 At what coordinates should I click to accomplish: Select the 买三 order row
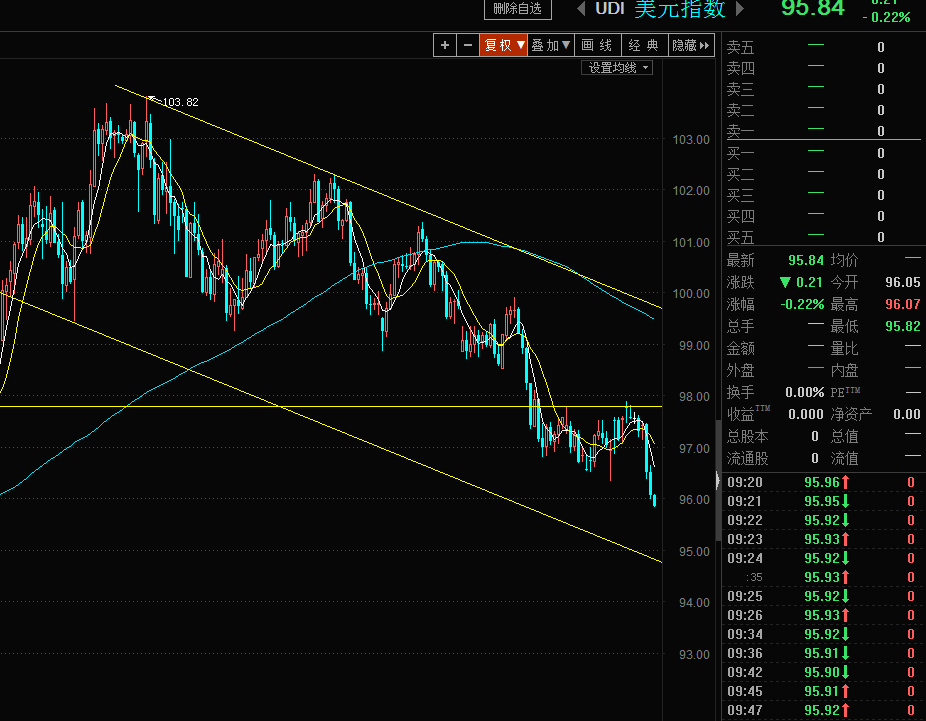pyautogui.click(x=823, y=195)
